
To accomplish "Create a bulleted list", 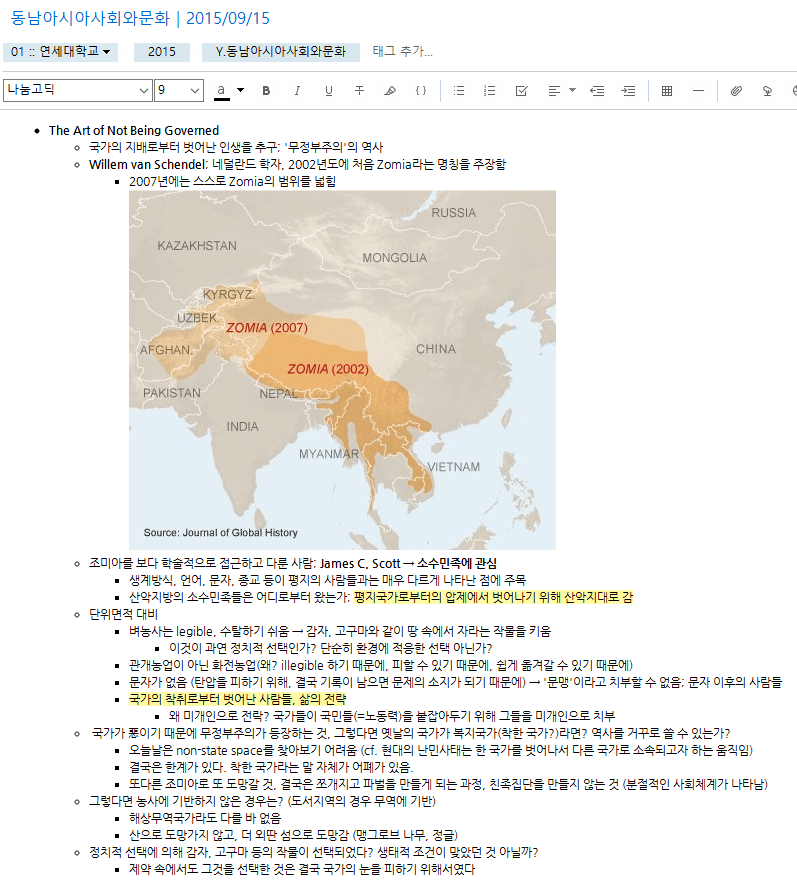I will (x=459, y=90).
